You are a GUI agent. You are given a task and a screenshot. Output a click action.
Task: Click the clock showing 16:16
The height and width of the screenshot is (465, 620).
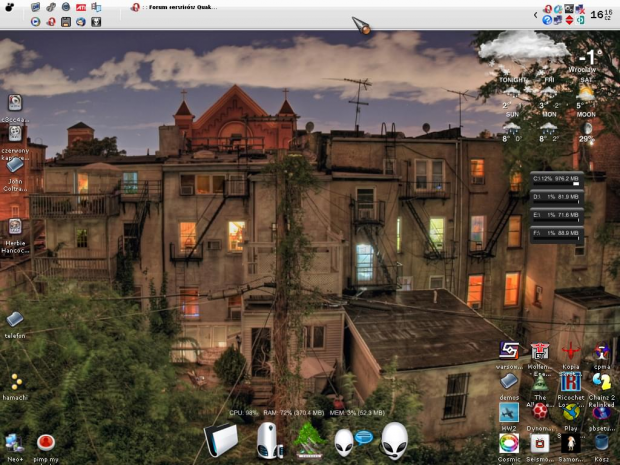point(599,14)
